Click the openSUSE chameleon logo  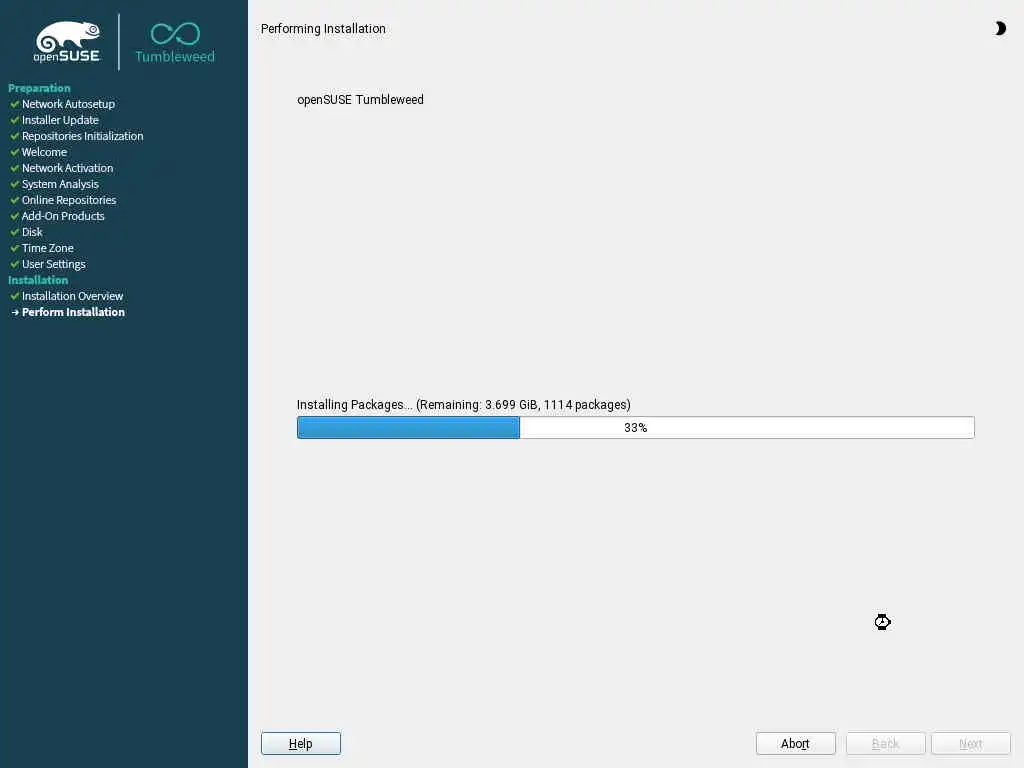click(67, 41)
